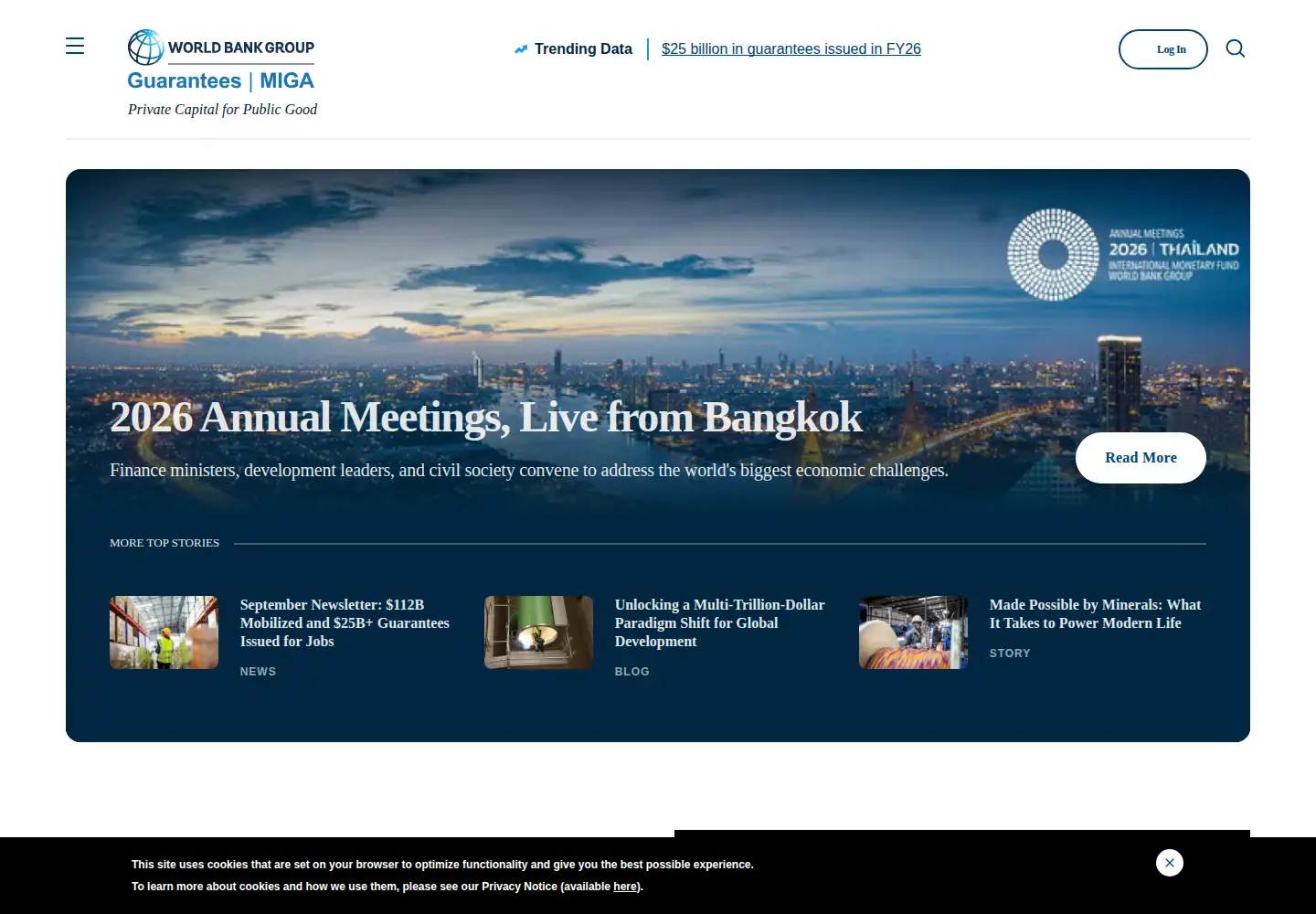The height and width of the screenshot is (914, 1316).
Task: Open the hamburger navigation menu
Action: (x=75, y=46)
